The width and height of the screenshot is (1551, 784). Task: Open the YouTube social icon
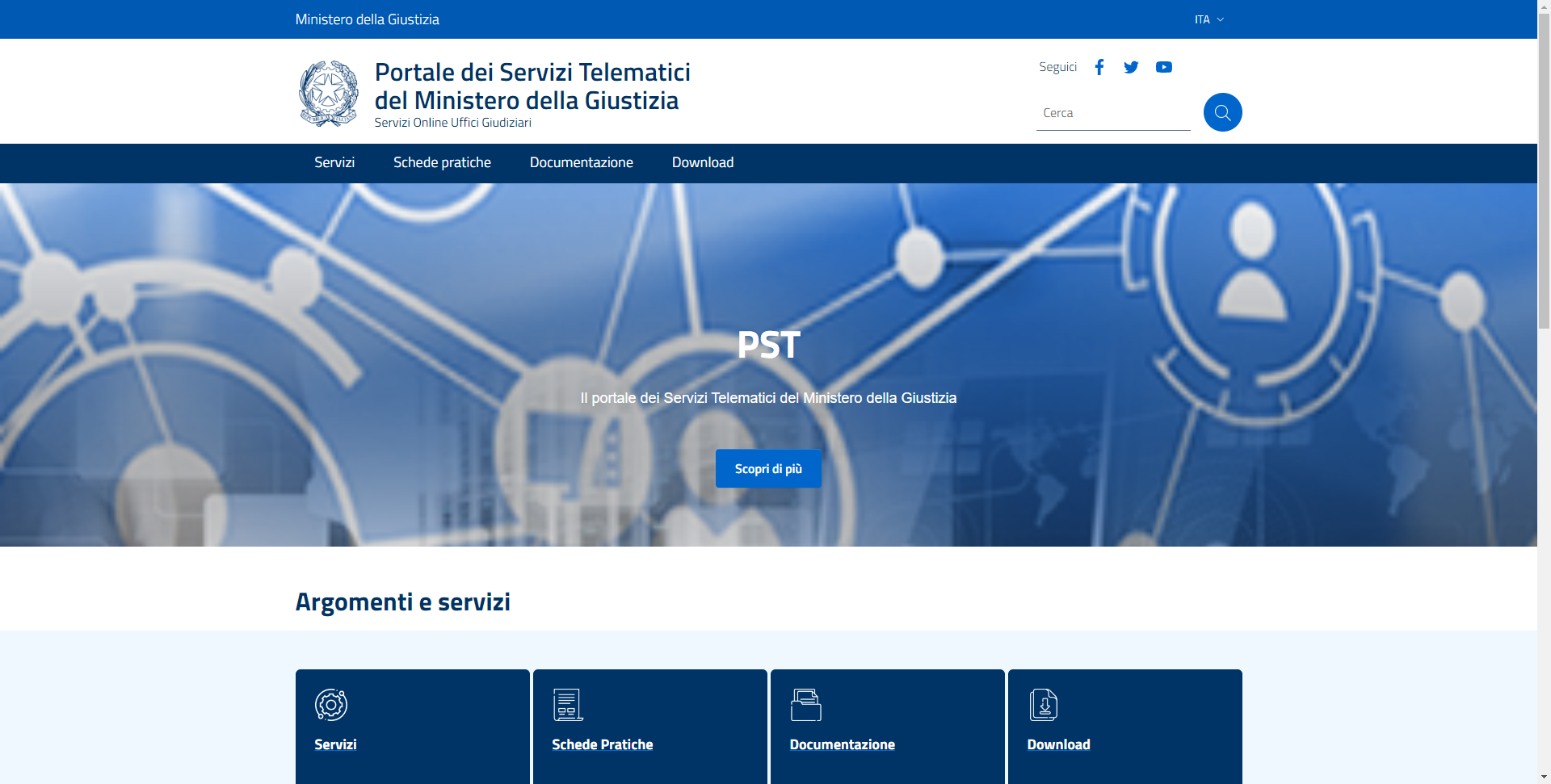tap(1163, 67)
